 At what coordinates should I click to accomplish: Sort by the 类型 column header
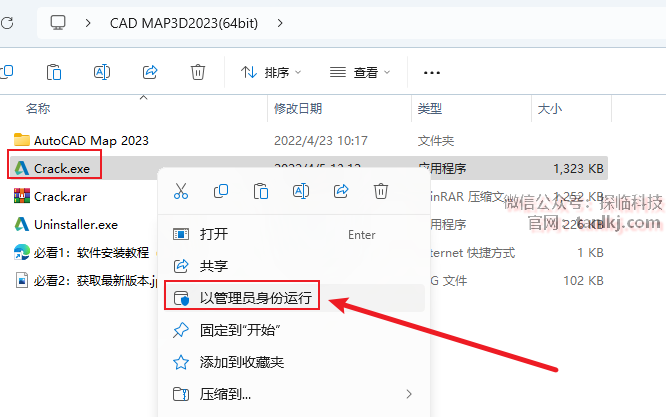(x=429, y=109)
